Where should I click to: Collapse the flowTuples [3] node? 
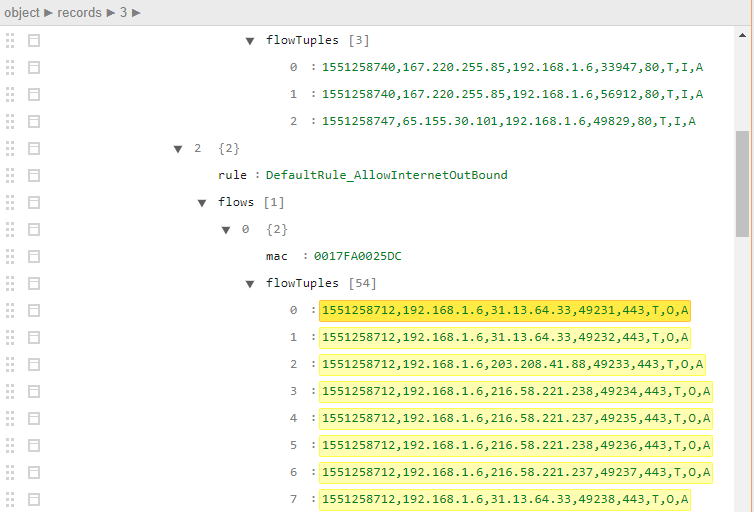(x=250, y=41)
